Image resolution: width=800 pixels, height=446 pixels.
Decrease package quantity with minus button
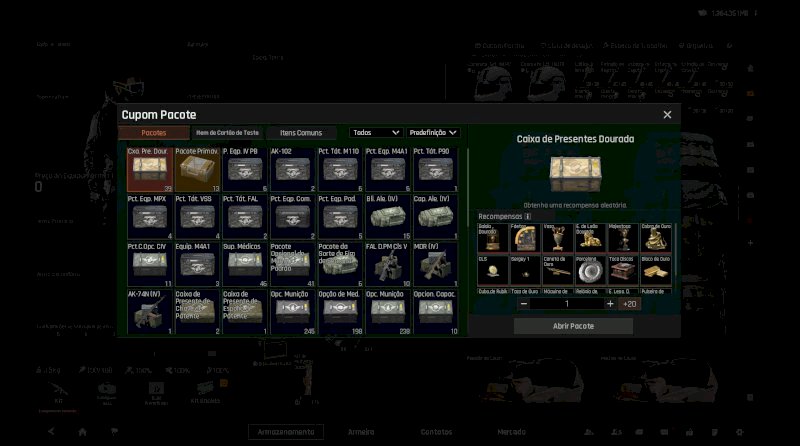[x=526, y=303]
